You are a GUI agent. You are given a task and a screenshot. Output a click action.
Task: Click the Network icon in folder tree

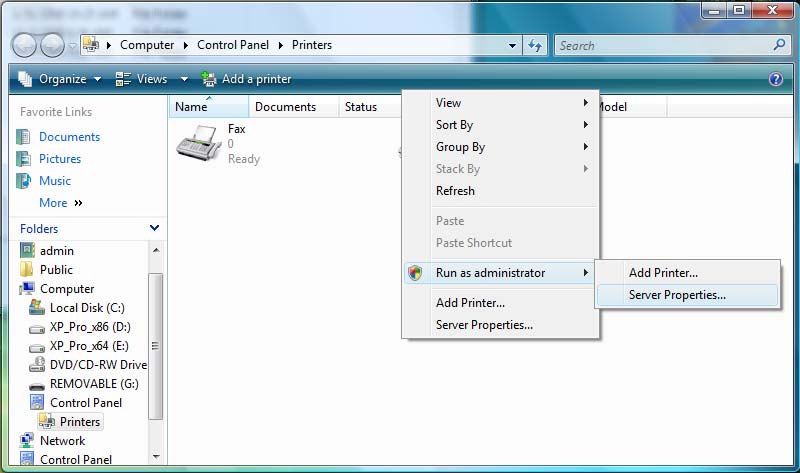[27, 440]
